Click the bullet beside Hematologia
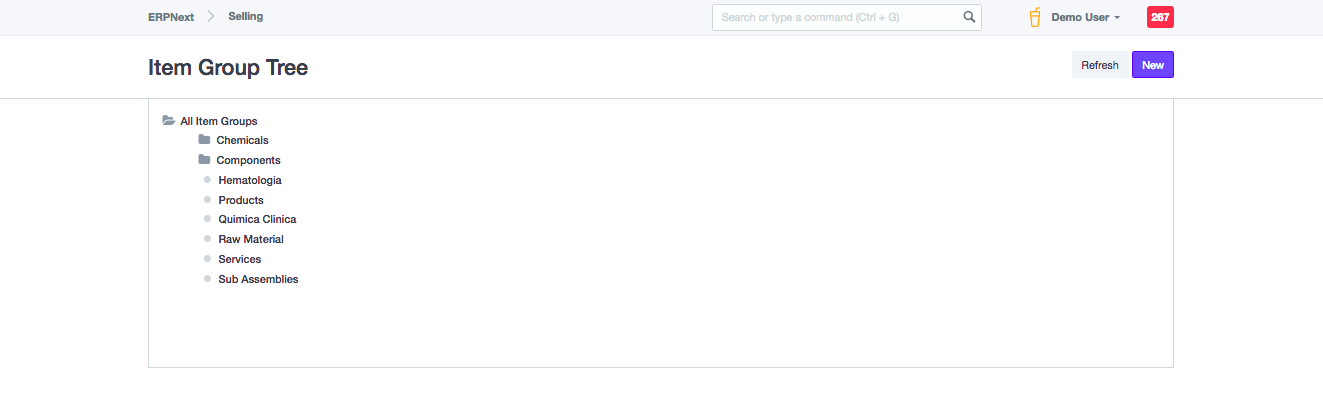The image size is (1323, 404). point(207,180)
